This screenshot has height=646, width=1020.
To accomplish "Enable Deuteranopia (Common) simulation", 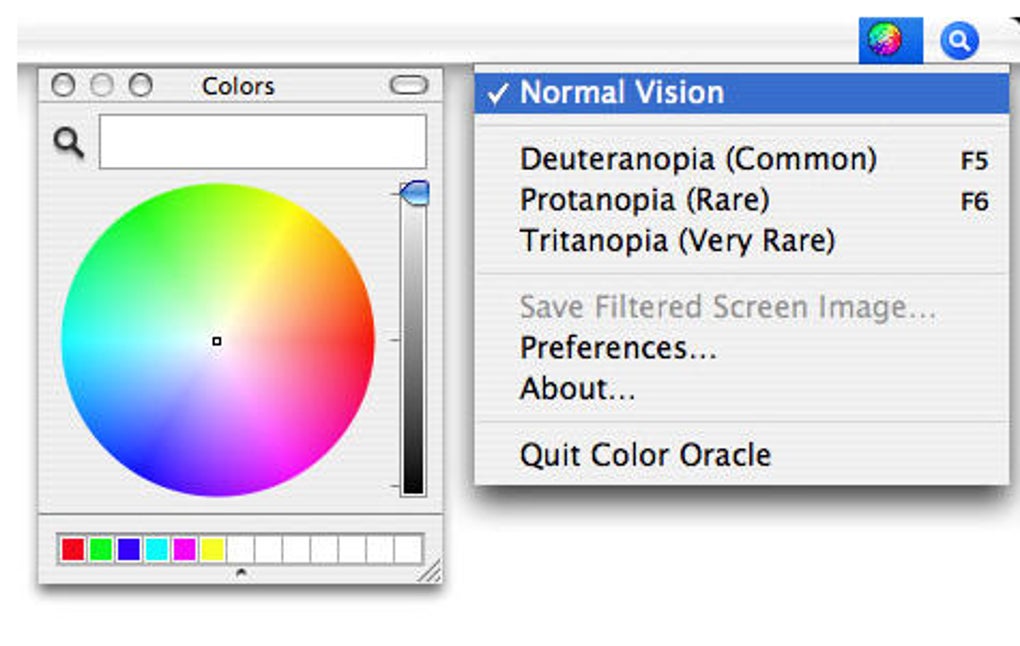I will 698,159.
